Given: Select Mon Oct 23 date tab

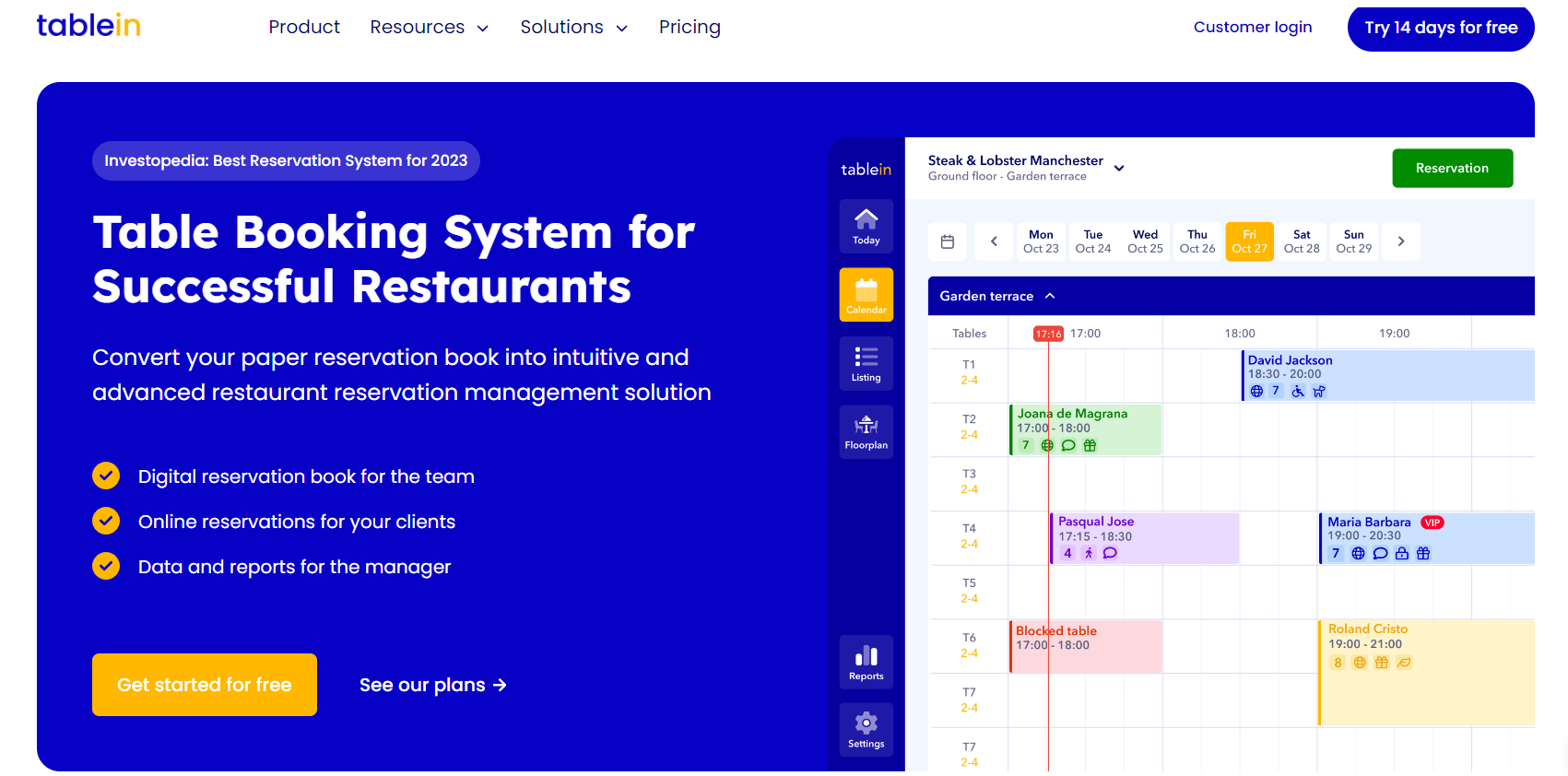Looking at the screenshot, I should click(x=1041, y=241).
